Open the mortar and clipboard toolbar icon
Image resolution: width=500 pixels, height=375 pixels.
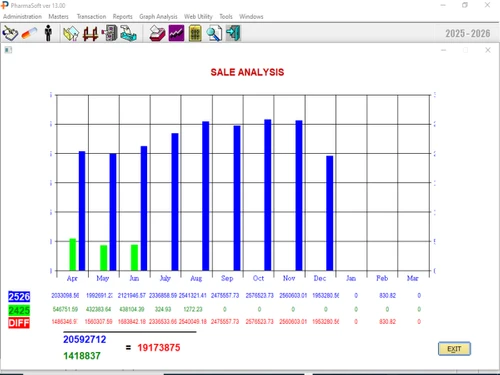point(10,33)
